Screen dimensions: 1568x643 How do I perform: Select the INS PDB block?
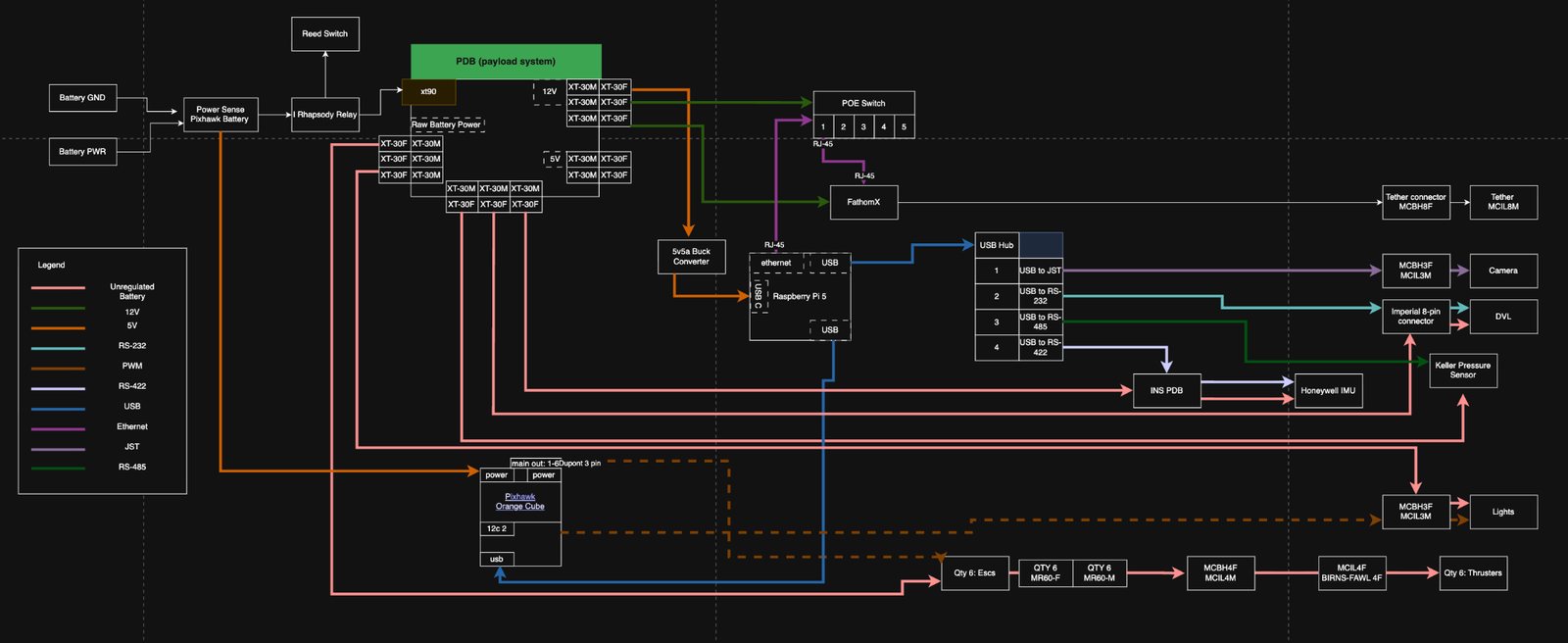point(1166,391)
